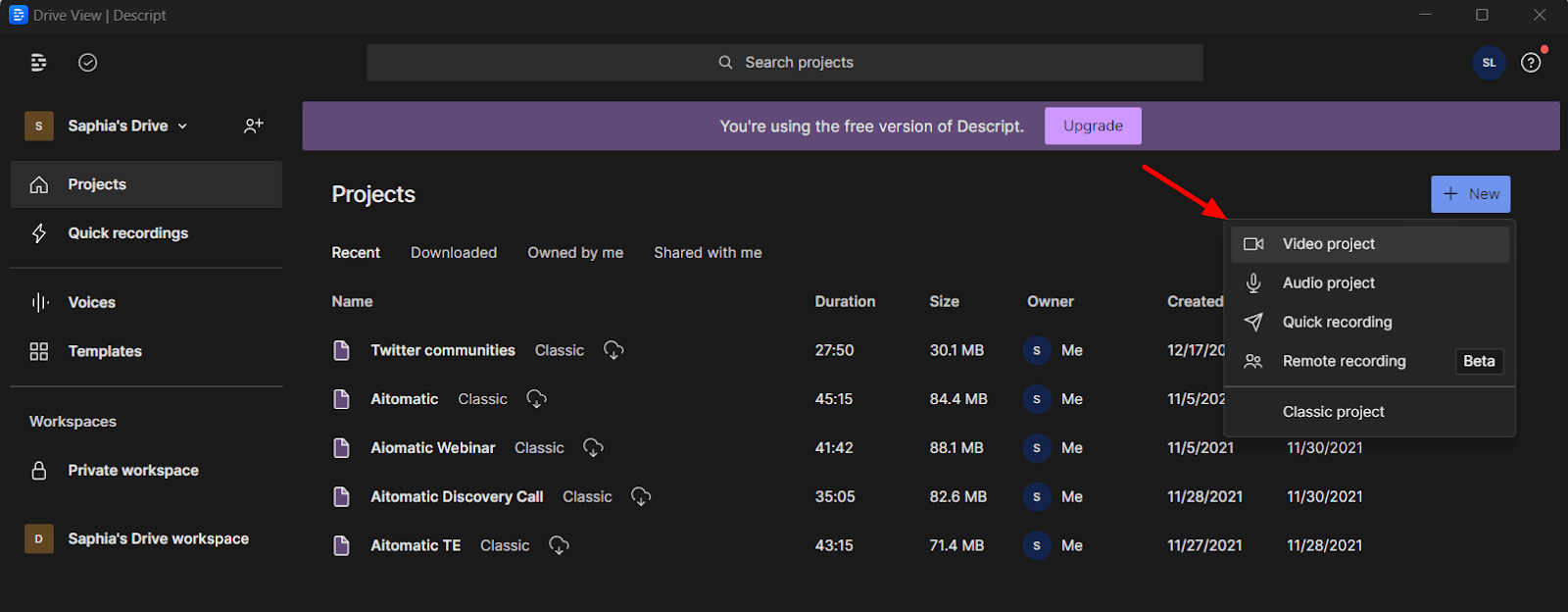Open the Aiomatic Webinar project name

click(x=433, y=448)
